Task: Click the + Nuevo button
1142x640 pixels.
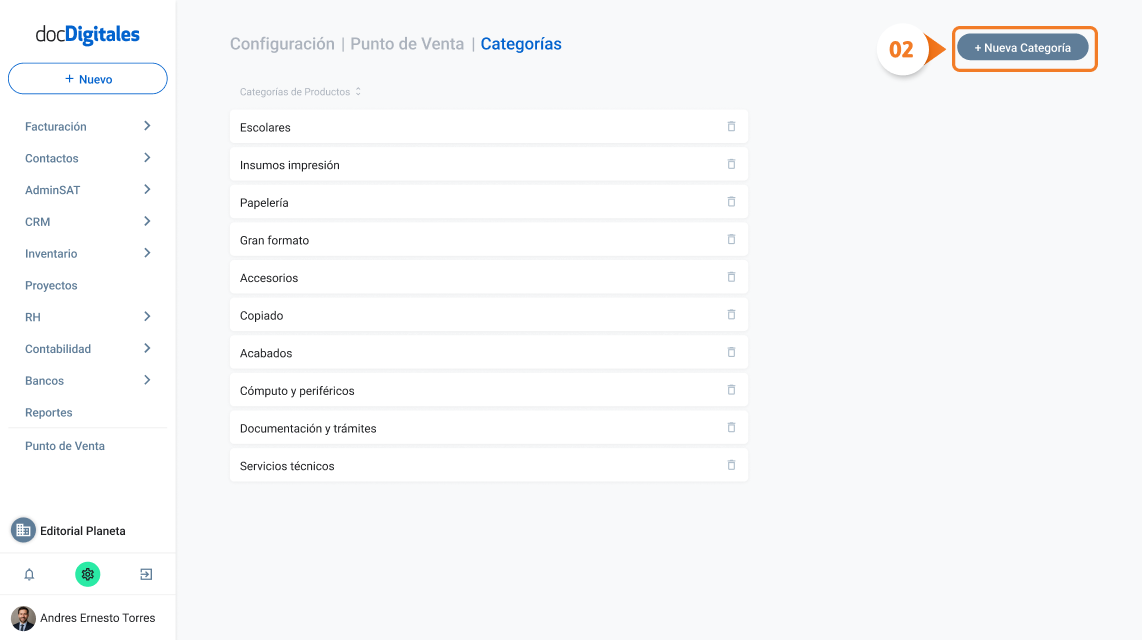Action: [87, 79]
